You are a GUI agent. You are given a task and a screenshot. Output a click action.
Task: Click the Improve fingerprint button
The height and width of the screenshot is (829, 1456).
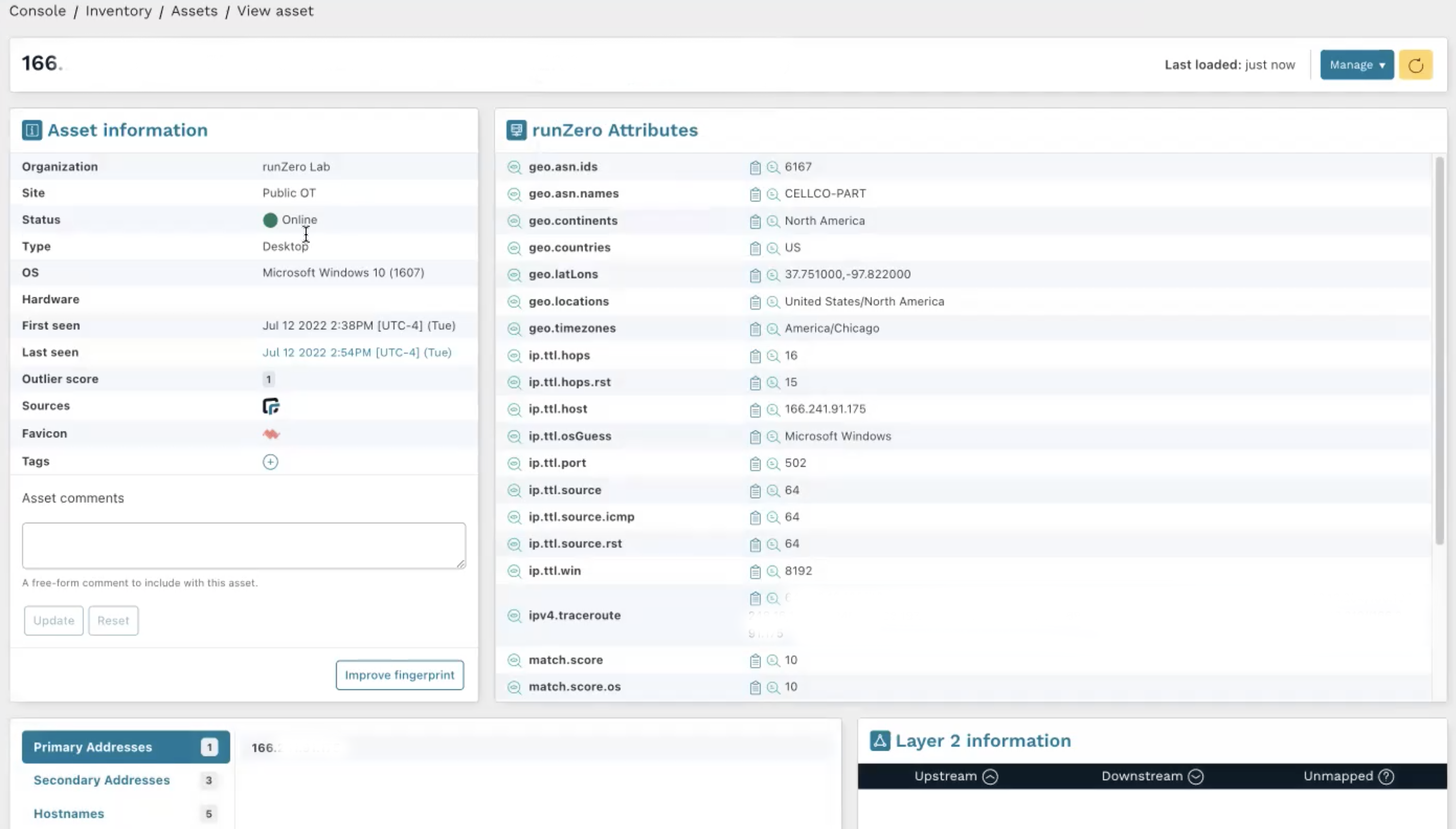point(399,674)
